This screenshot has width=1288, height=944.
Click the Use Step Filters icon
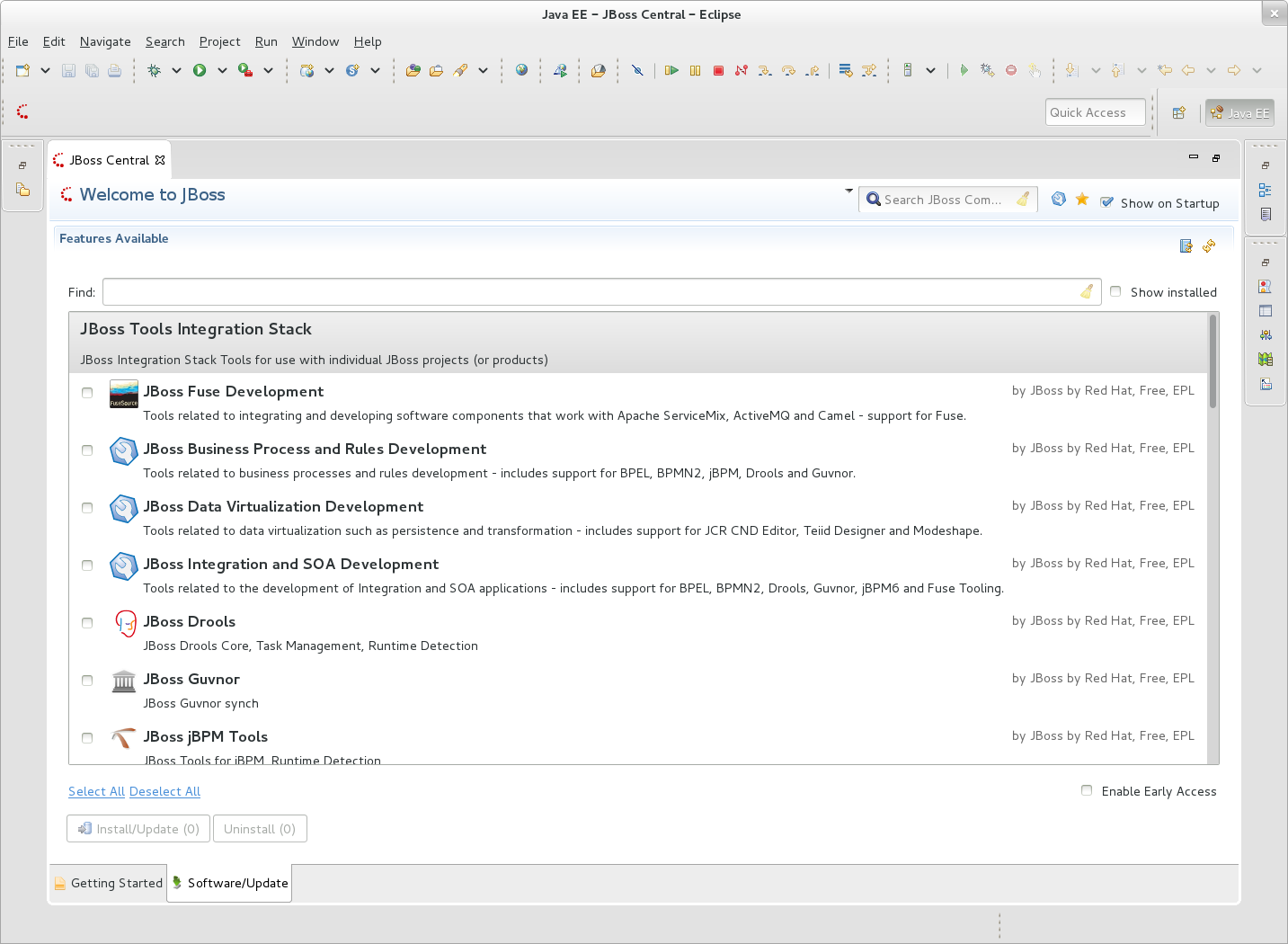(x=869, y=70)
